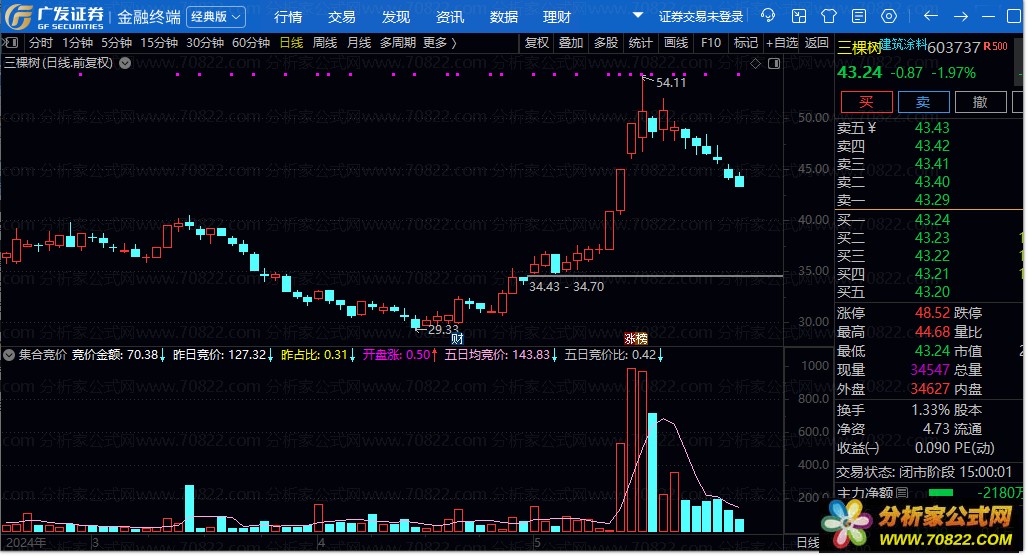
Task: Click the 返回 back button
Action: coord(816,43)
